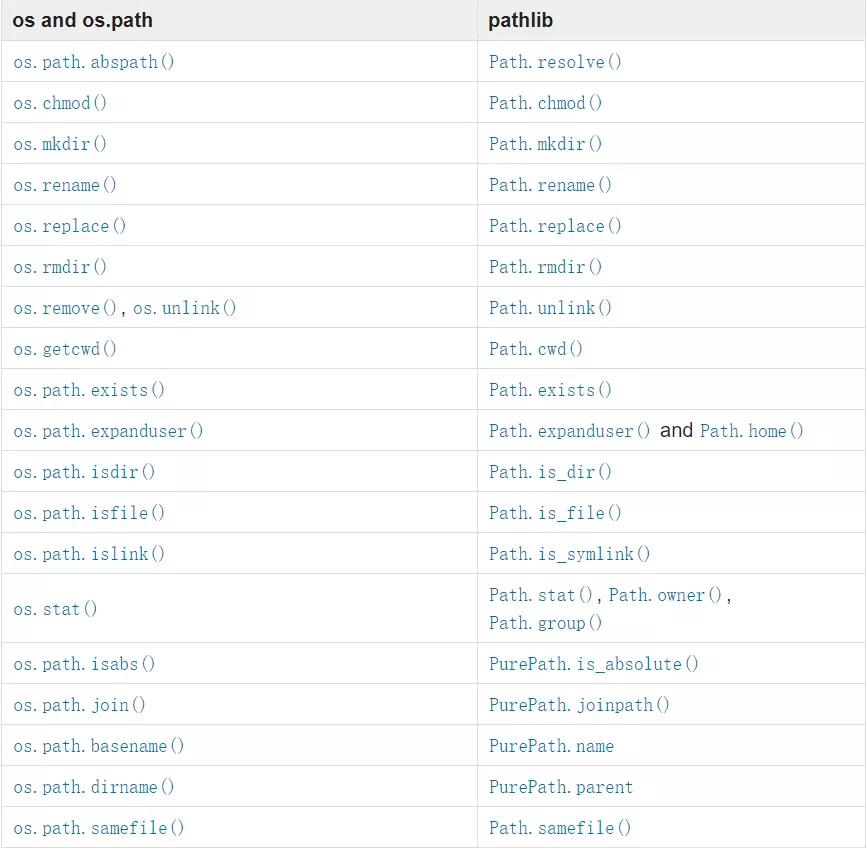
Task: Follow the Path.mkdir() link
Action: (x=546, y=144)
